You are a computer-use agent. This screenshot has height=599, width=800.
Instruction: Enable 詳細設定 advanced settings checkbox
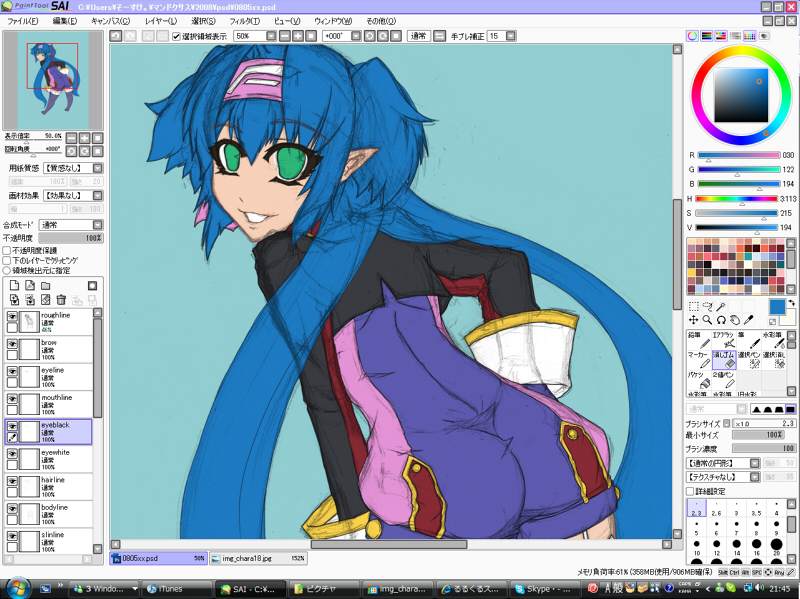pos(690,491)
